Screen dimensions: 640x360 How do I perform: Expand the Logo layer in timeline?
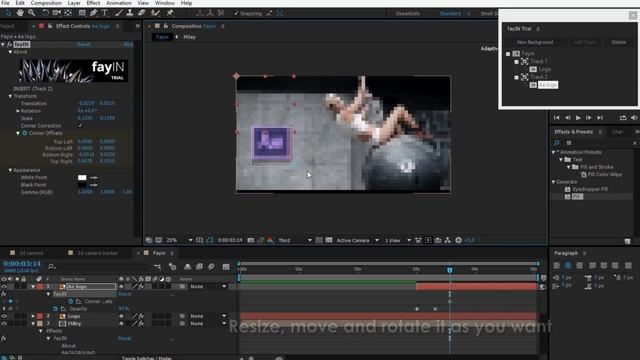[x=33, y=316]
